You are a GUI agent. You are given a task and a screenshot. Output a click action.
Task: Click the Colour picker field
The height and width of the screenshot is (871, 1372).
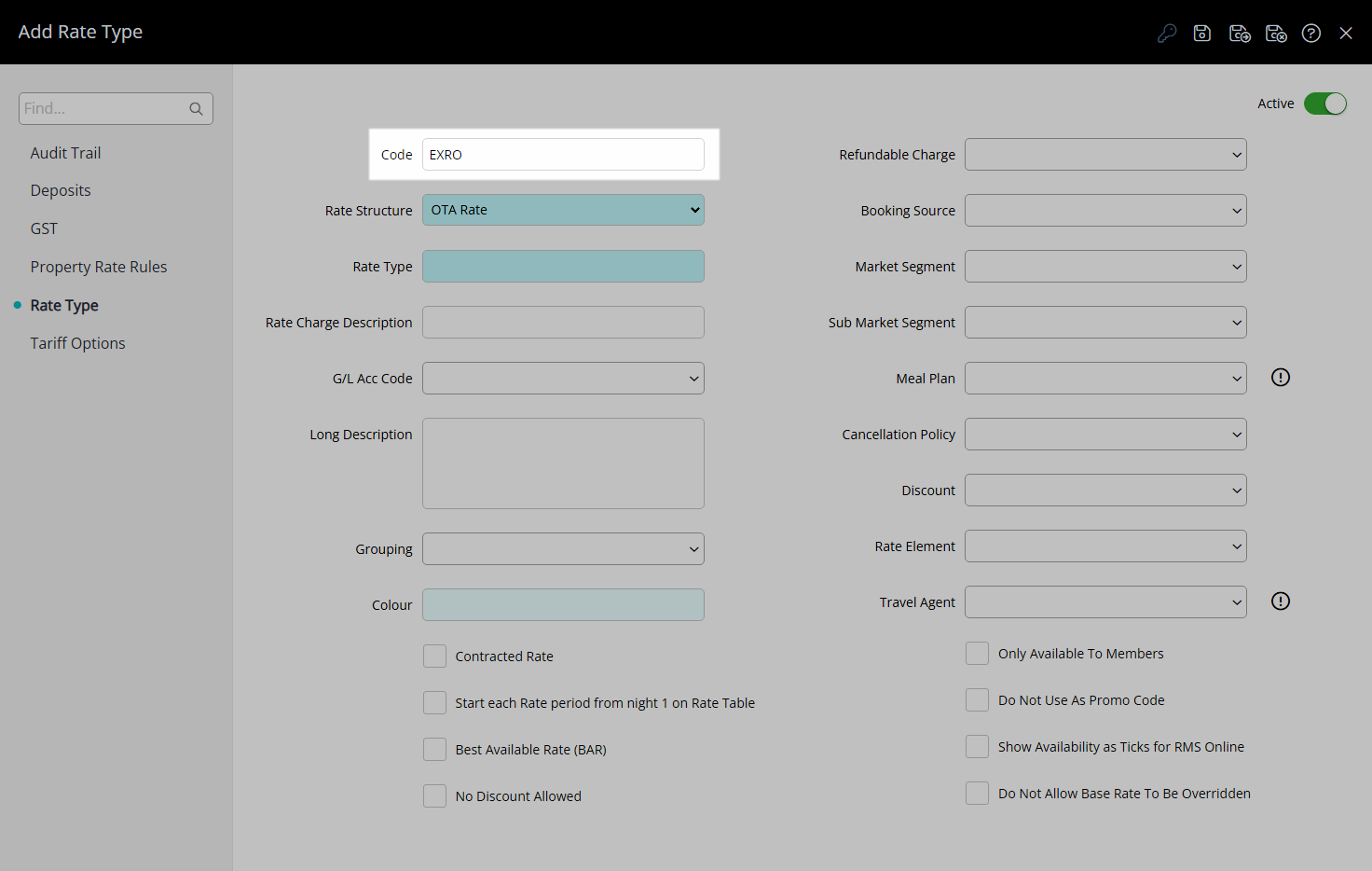coord(563,605)
